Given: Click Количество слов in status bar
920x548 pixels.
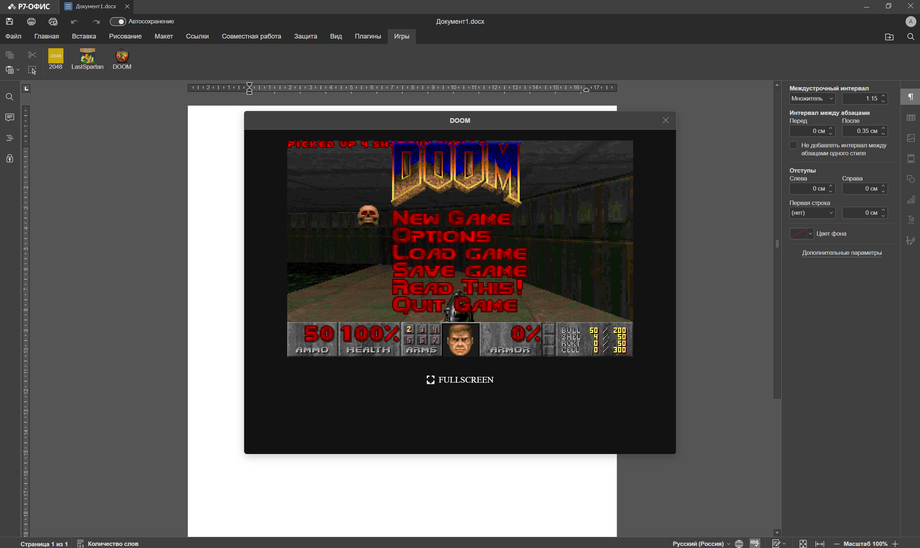Looking at the screenshot, I should pyautogui.click(x=108, y=543).
